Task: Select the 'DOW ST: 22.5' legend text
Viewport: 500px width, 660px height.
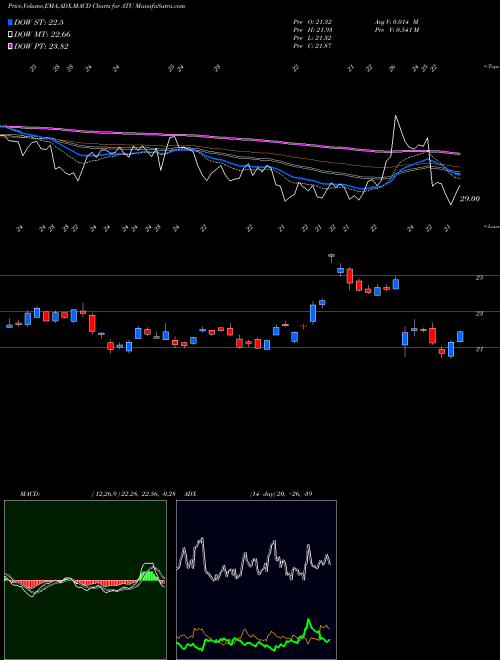Action: click(39, 22)
